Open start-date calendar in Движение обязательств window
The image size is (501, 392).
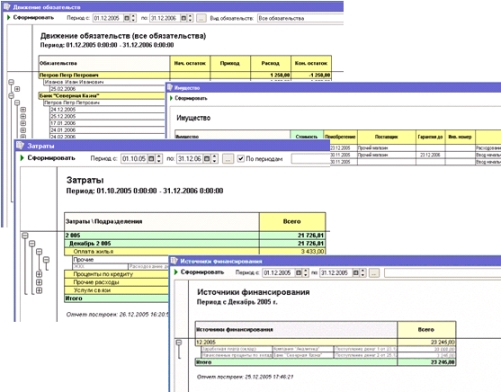coord(127,18)
